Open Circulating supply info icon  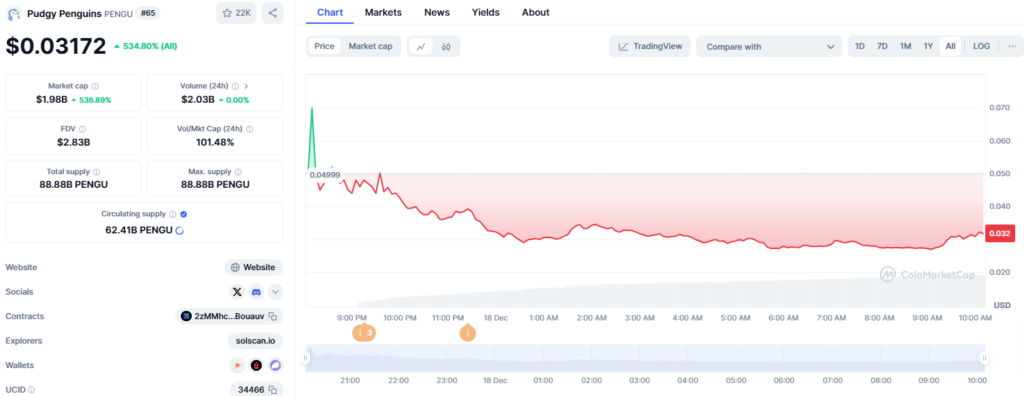[x=172, y=214]
